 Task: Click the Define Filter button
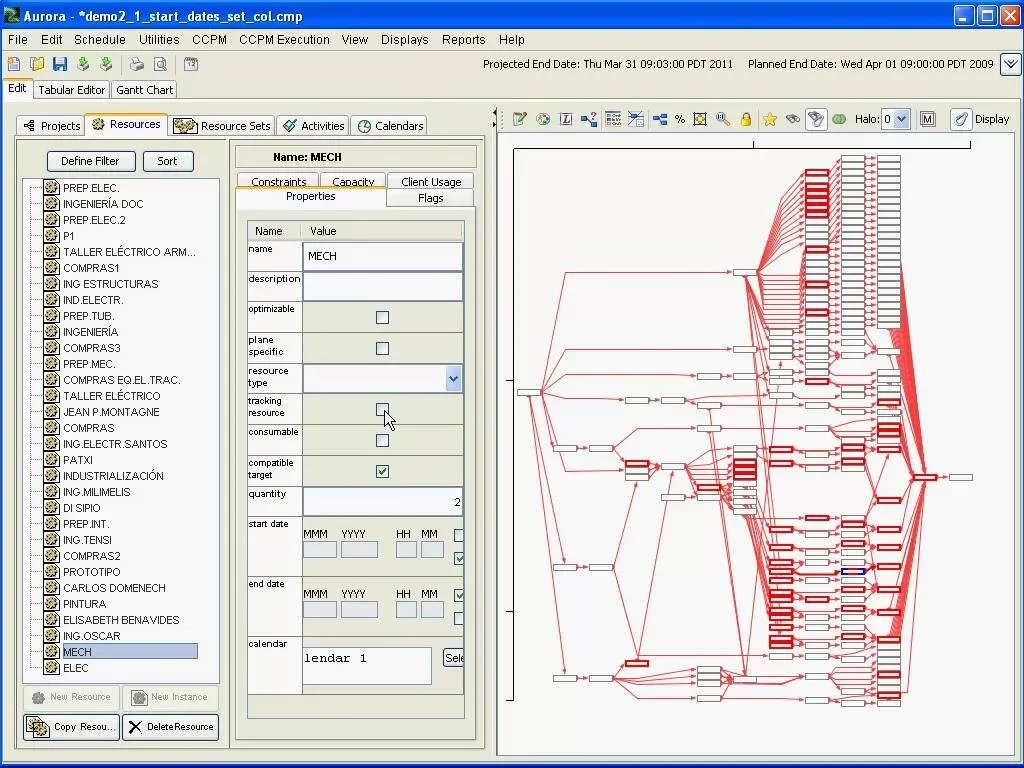pos(91,161)
